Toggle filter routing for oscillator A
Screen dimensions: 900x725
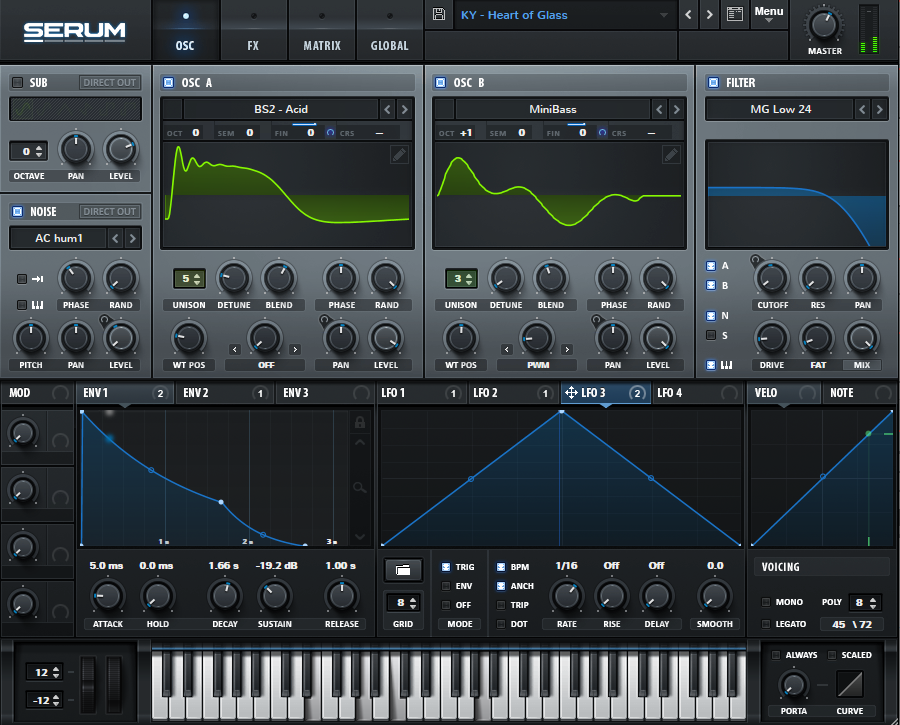pyautogui.click(x=711, y=266)
